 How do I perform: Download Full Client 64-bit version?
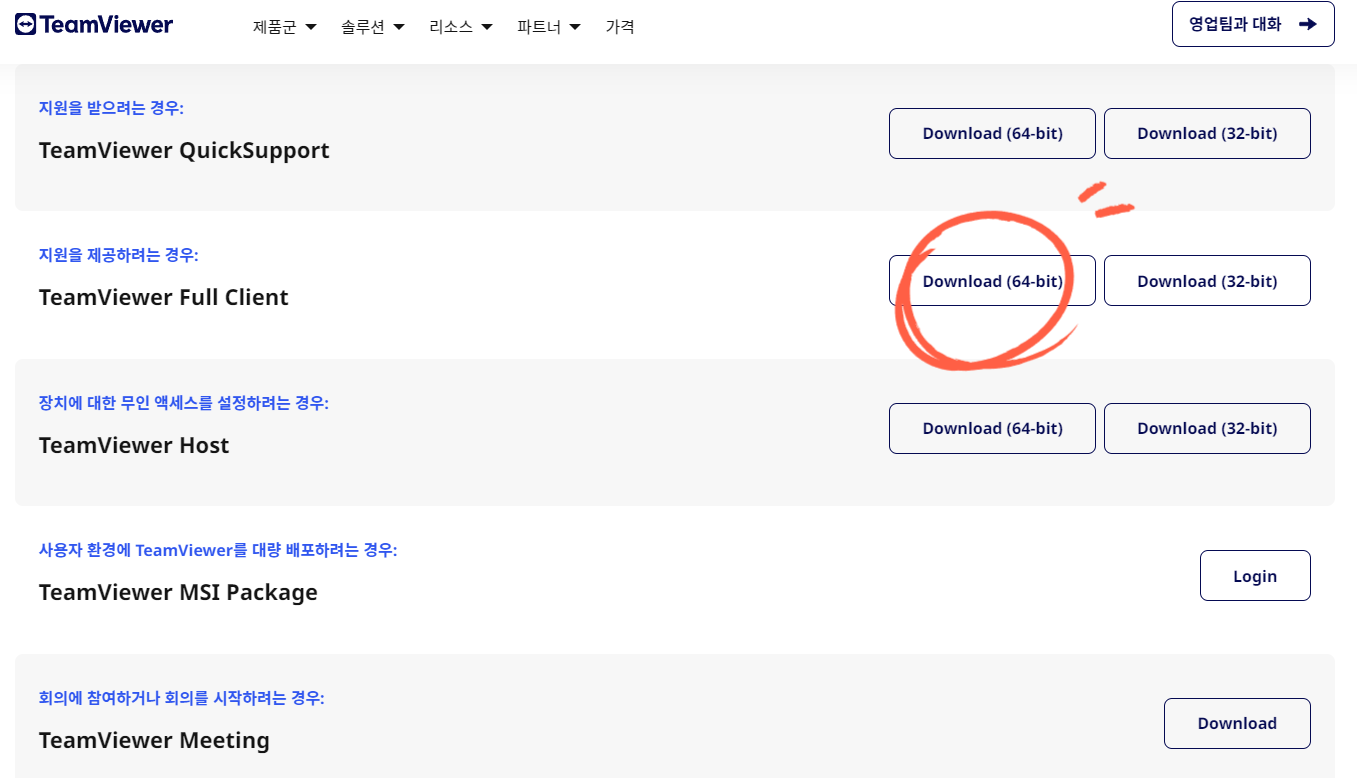[992, 281]
